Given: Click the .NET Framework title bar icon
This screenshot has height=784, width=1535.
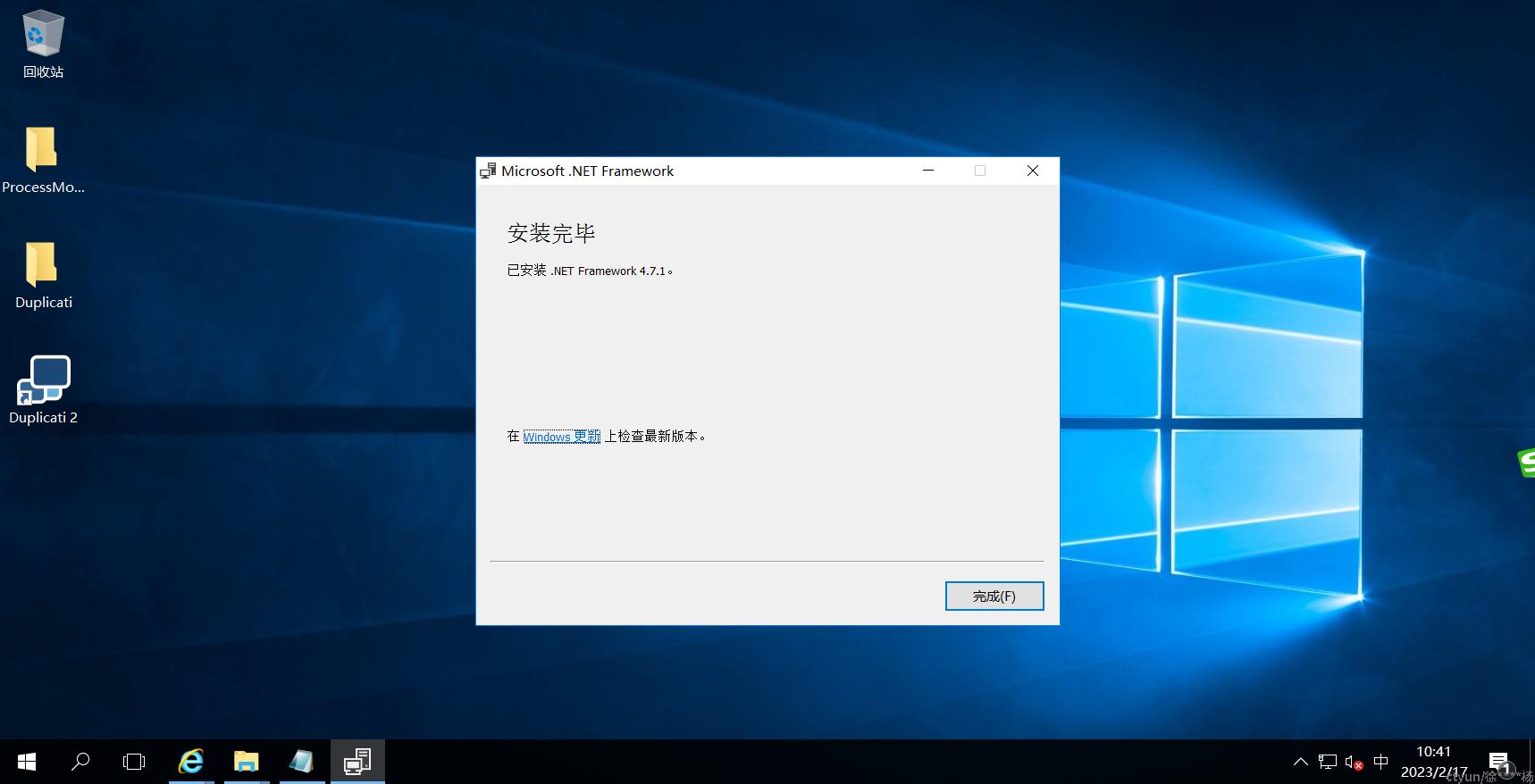Looking at the screenshot, I should [488, 171].
